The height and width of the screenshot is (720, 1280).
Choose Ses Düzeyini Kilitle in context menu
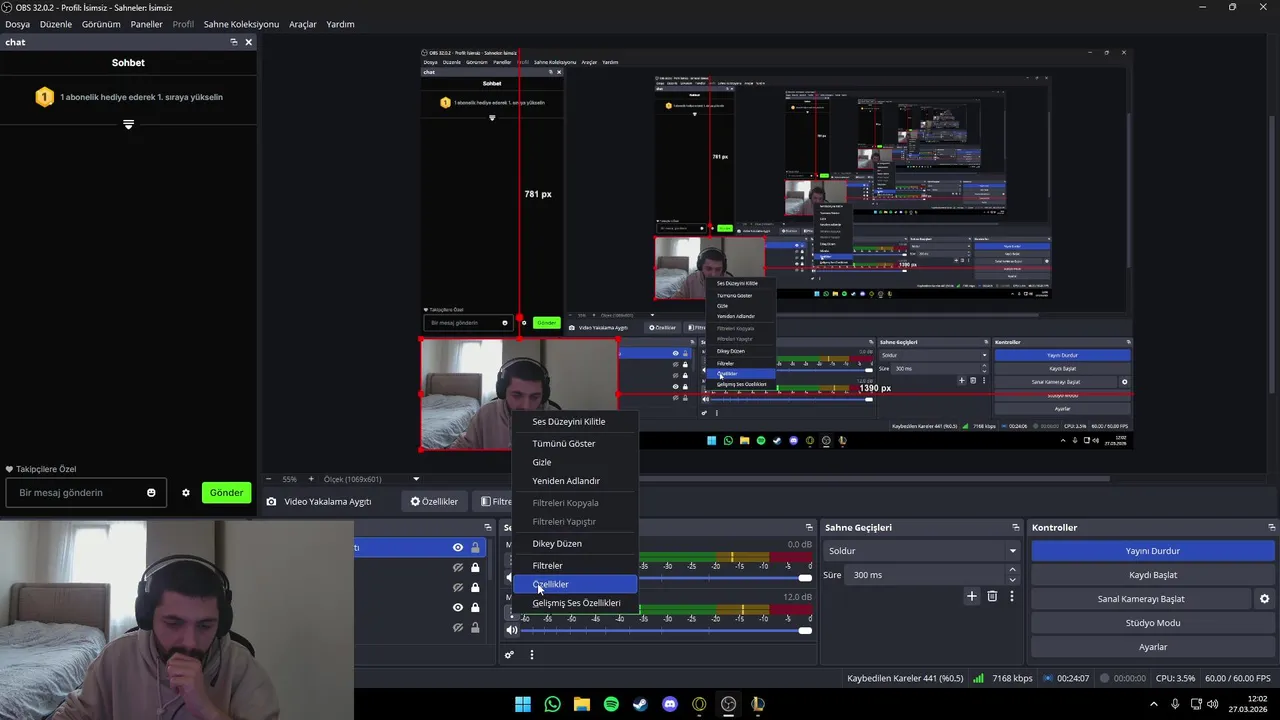[575, 422]
